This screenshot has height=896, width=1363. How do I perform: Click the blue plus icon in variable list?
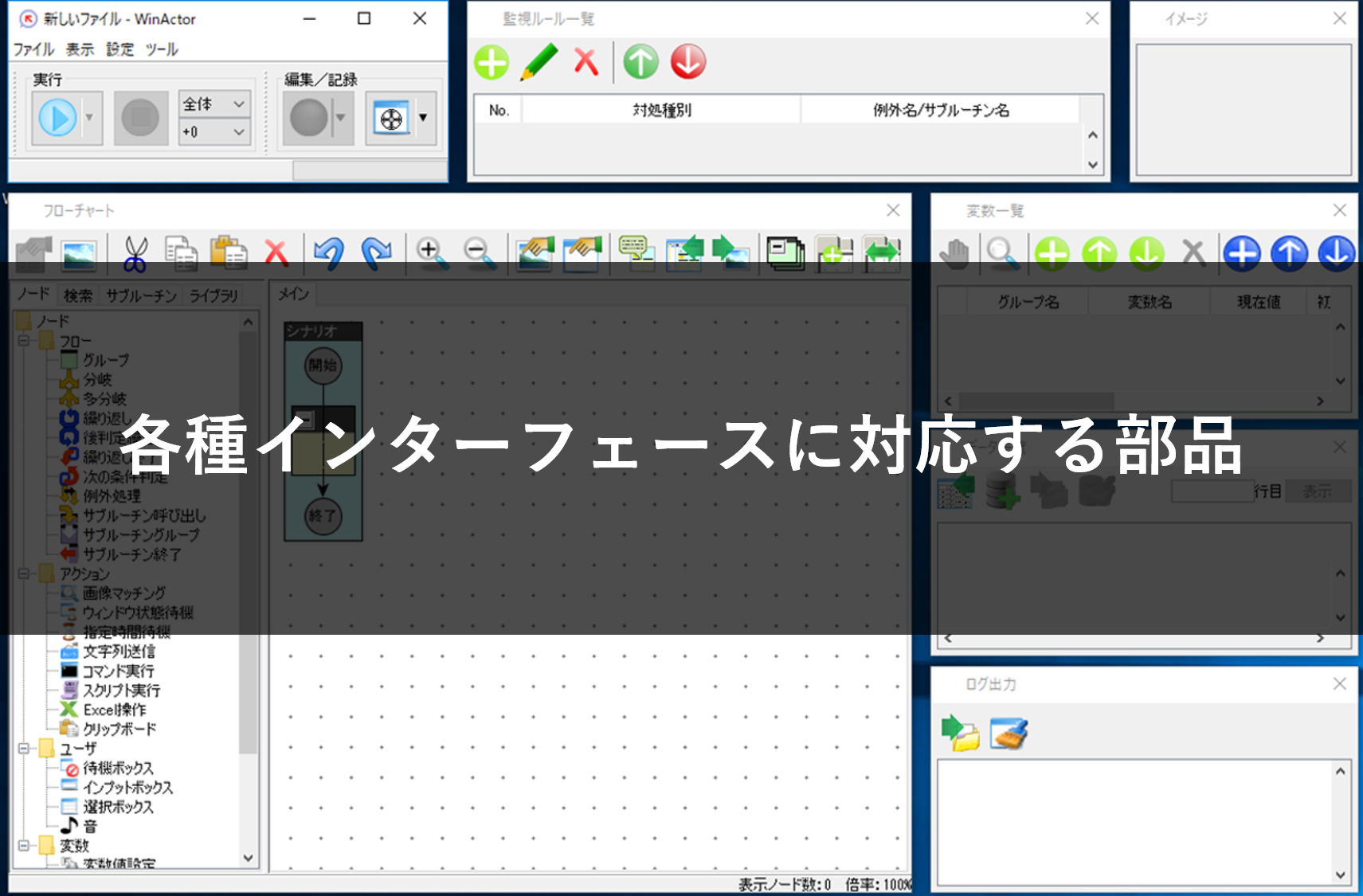1242,253
